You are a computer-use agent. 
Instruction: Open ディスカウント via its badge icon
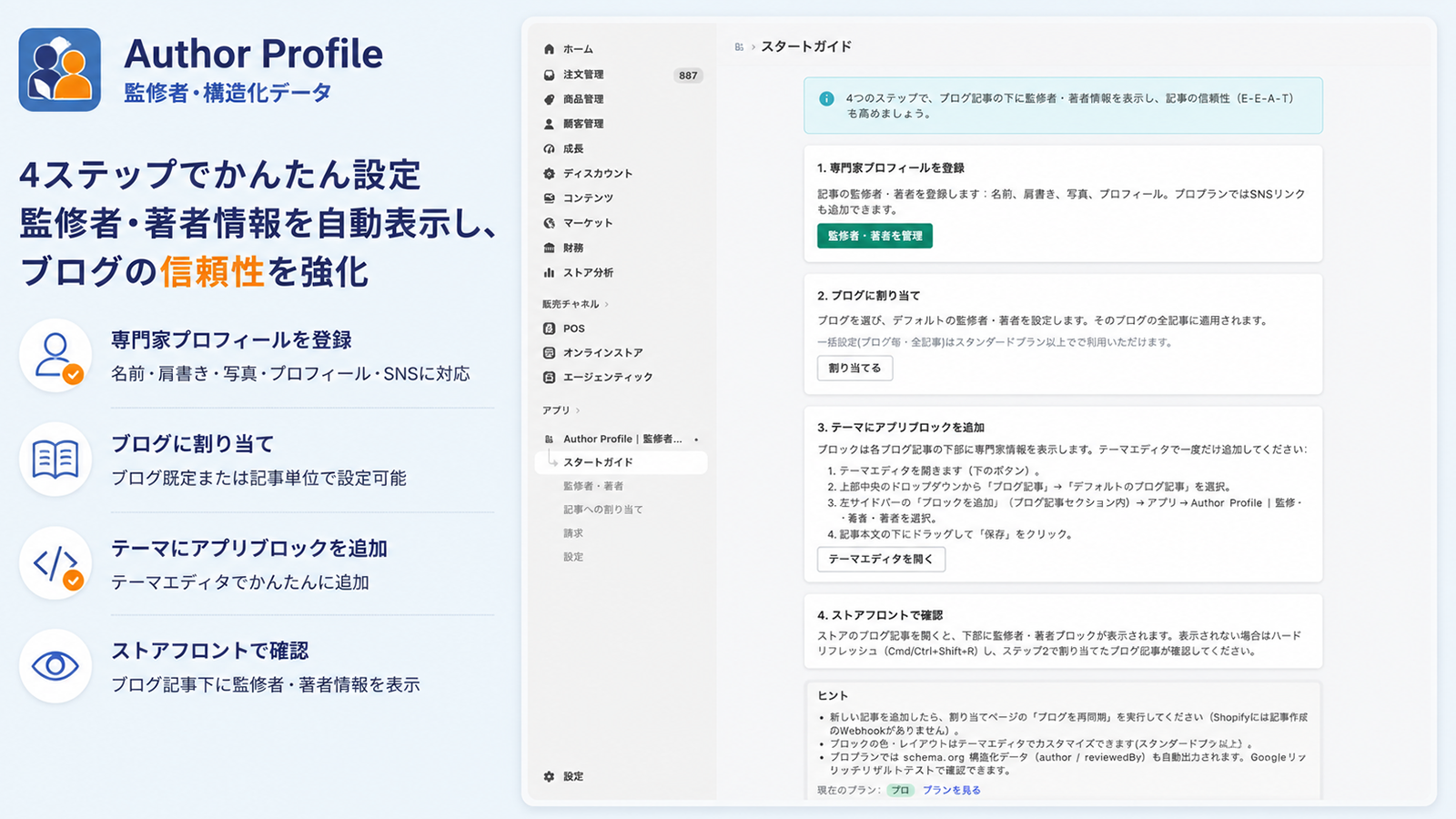(549, 173)
